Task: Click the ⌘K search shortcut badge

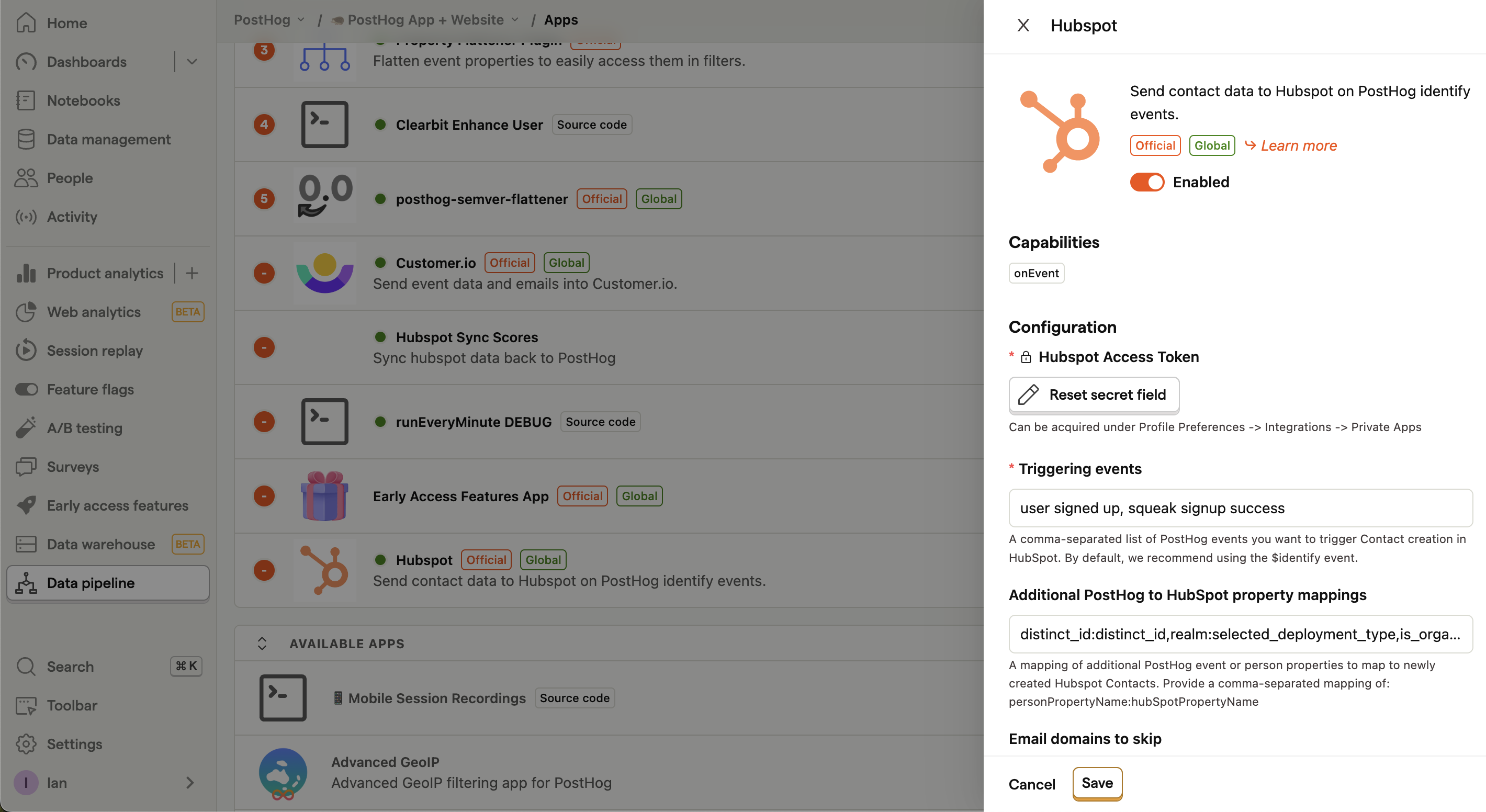Action: pyautogui.click(x=186, y=666)
